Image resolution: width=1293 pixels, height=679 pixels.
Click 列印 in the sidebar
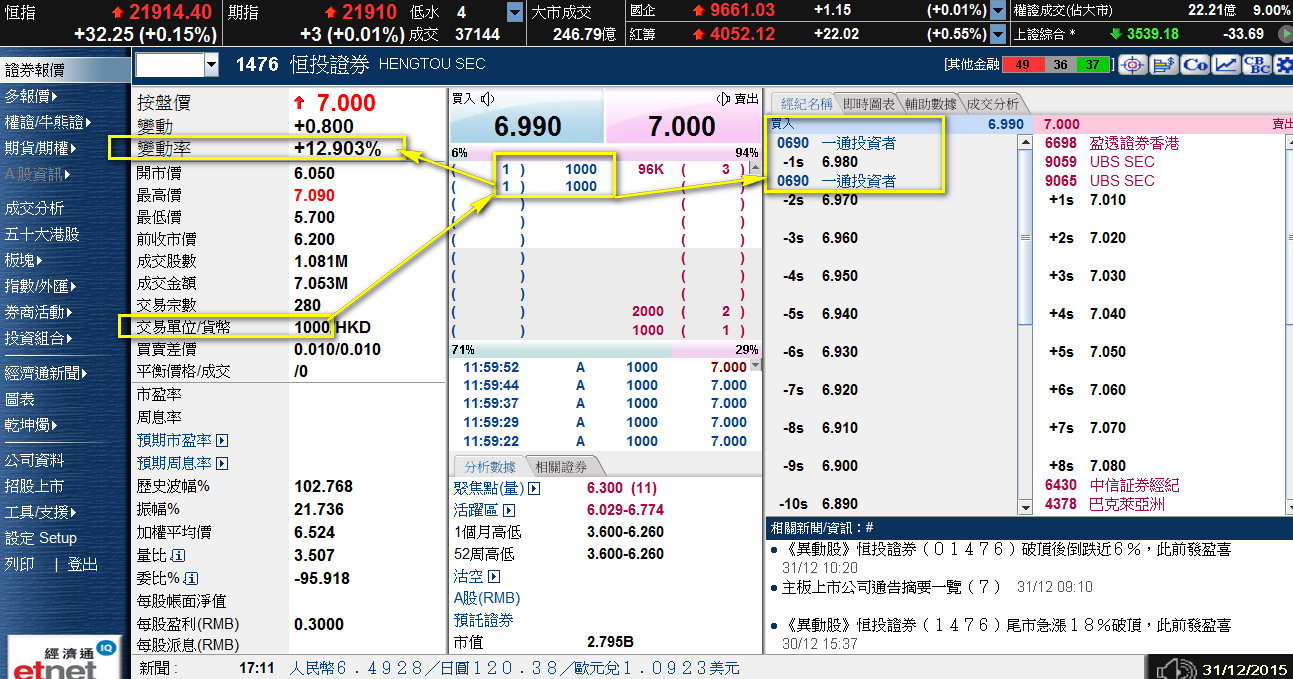point(20,564)
